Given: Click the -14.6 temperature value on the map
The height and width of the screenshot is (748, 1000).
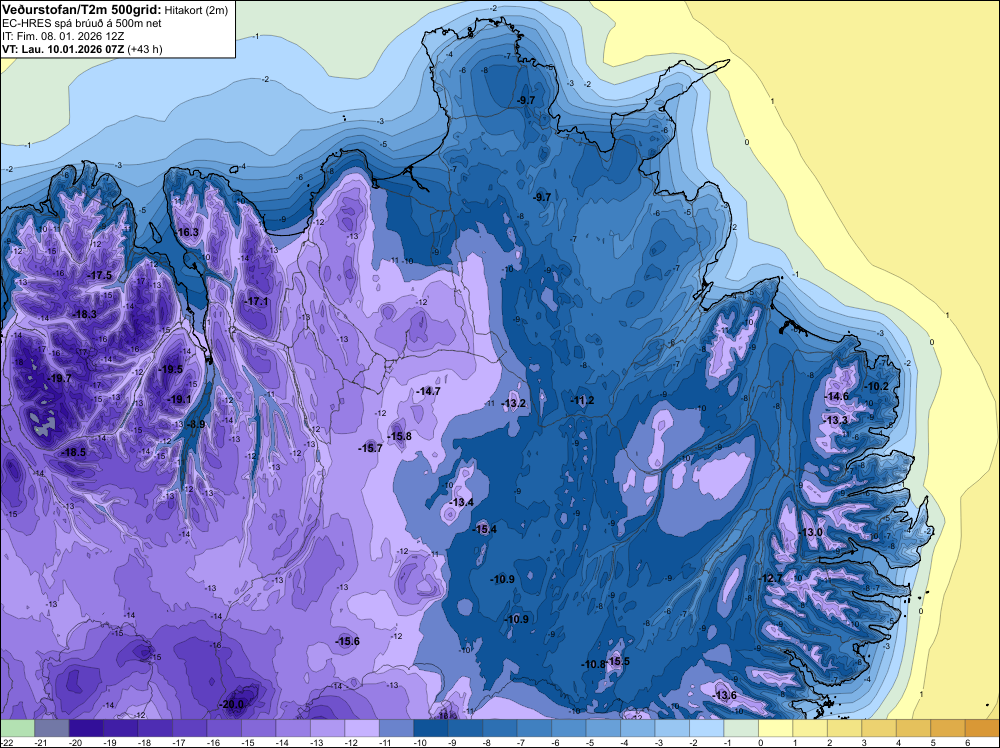Looking at the screenshot, I should (837, 397).
